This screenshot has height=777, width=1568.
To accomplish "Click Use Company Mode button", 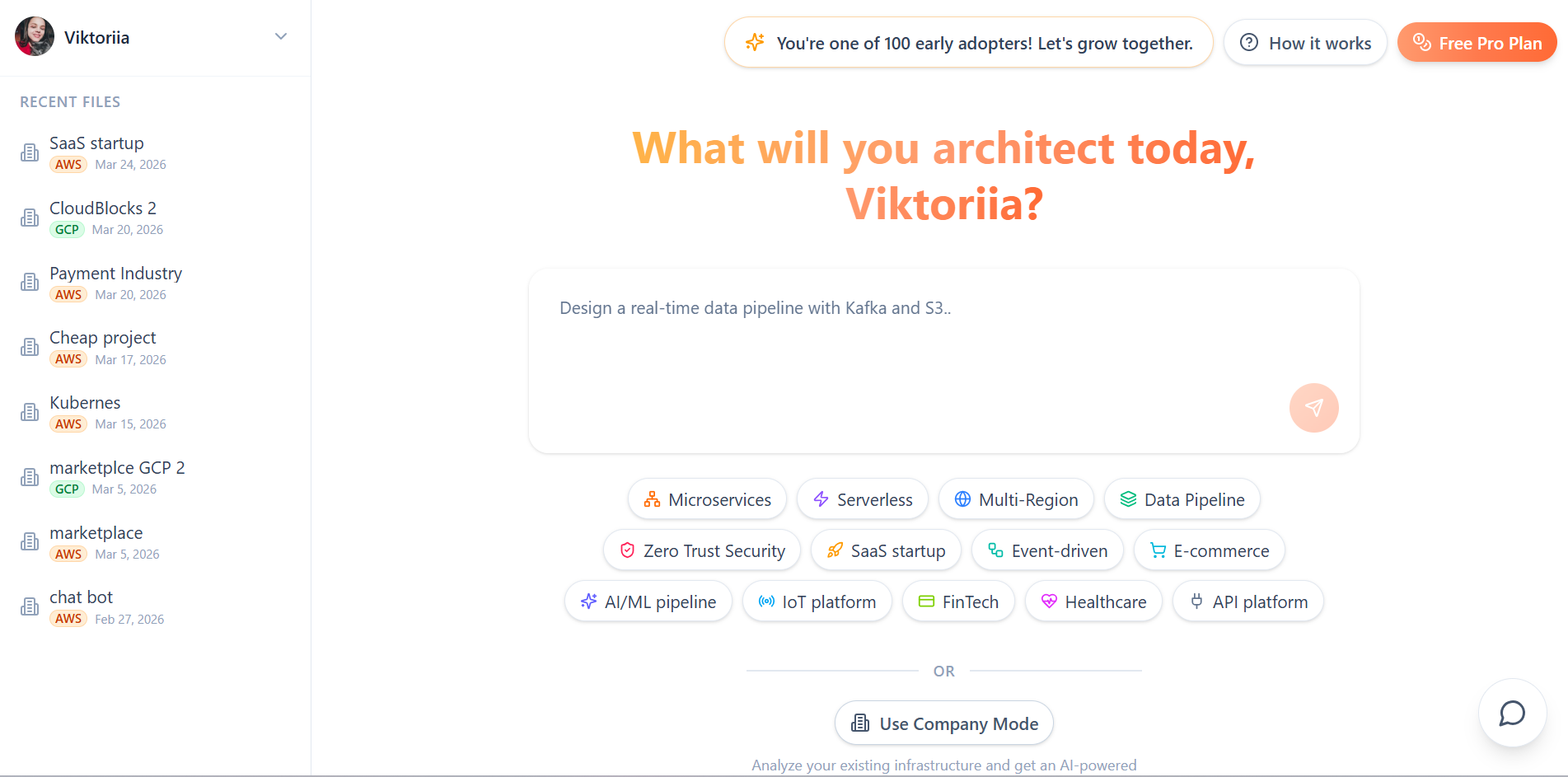I will (x=944, y=723).
